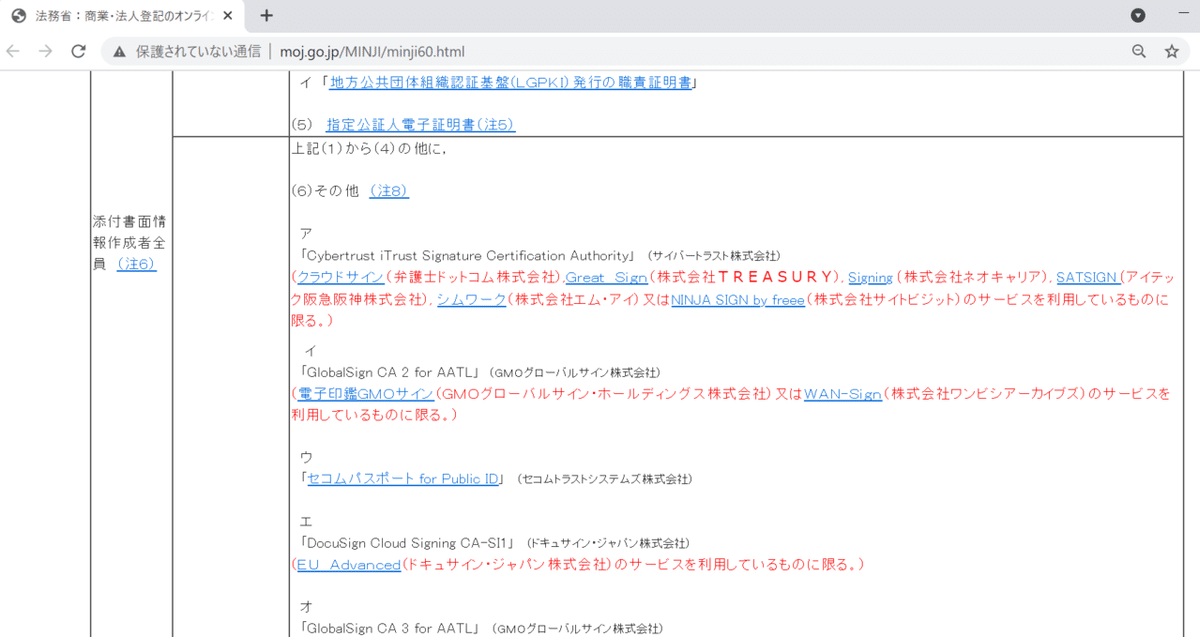Open the クラウドサイン link
This screenshot has width=1200, height=637.
coord(338,277)
